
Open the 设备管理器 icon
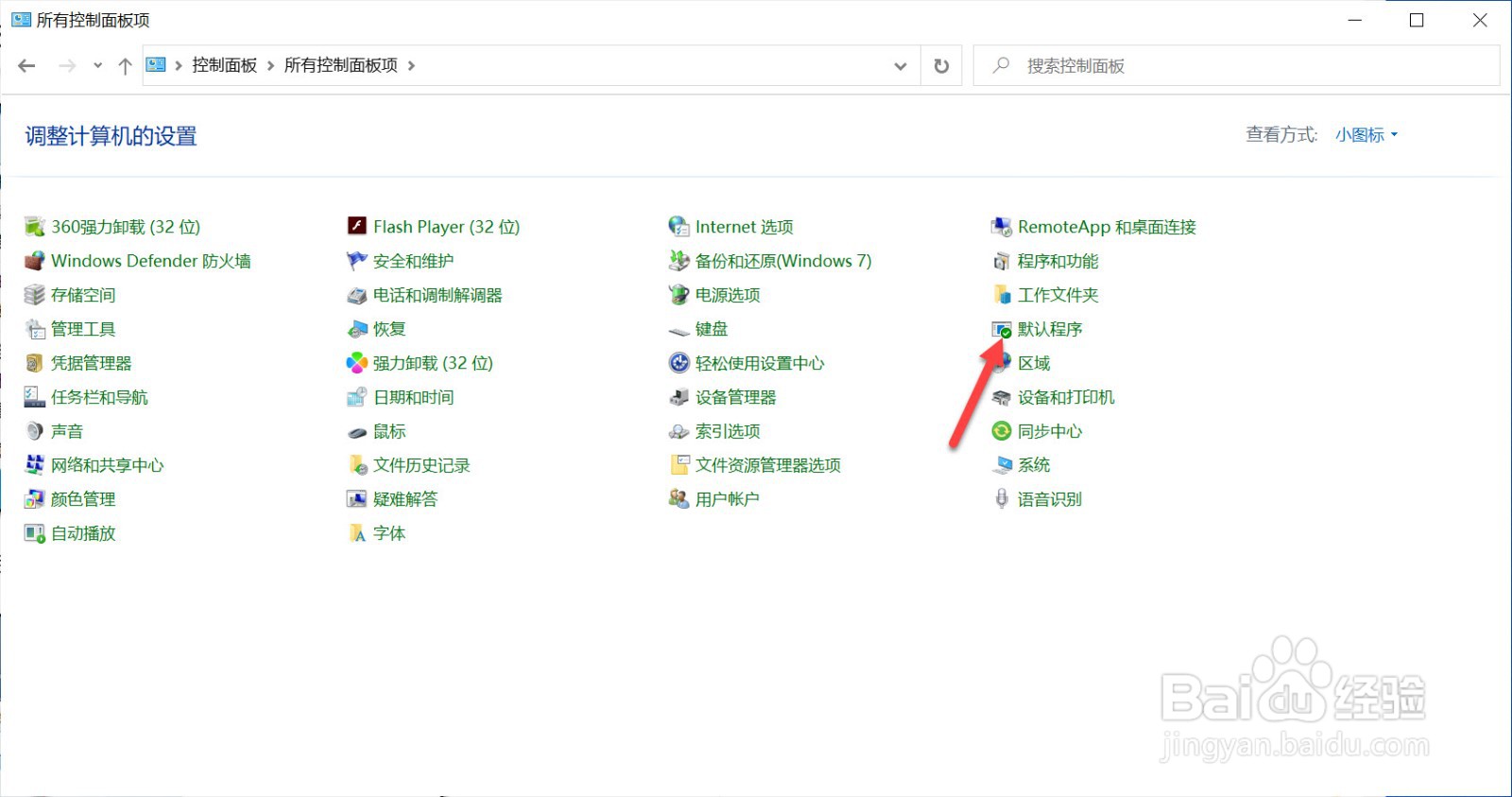(679, 397)
